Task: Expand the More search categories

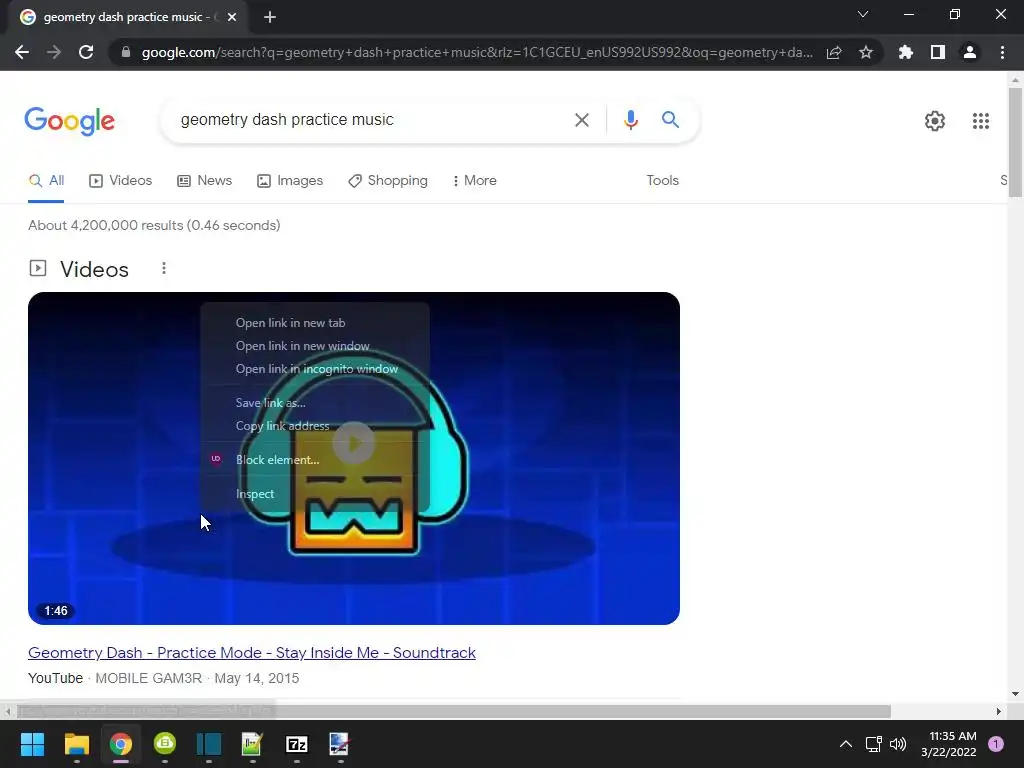Action: [x=475, y=181]
